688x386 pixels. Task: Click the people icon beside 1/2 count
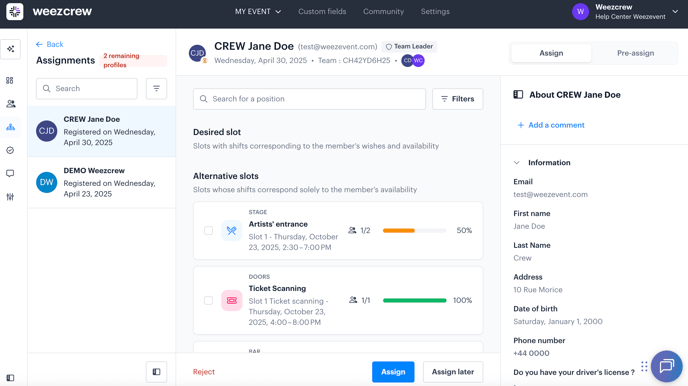tap(352, 230)
